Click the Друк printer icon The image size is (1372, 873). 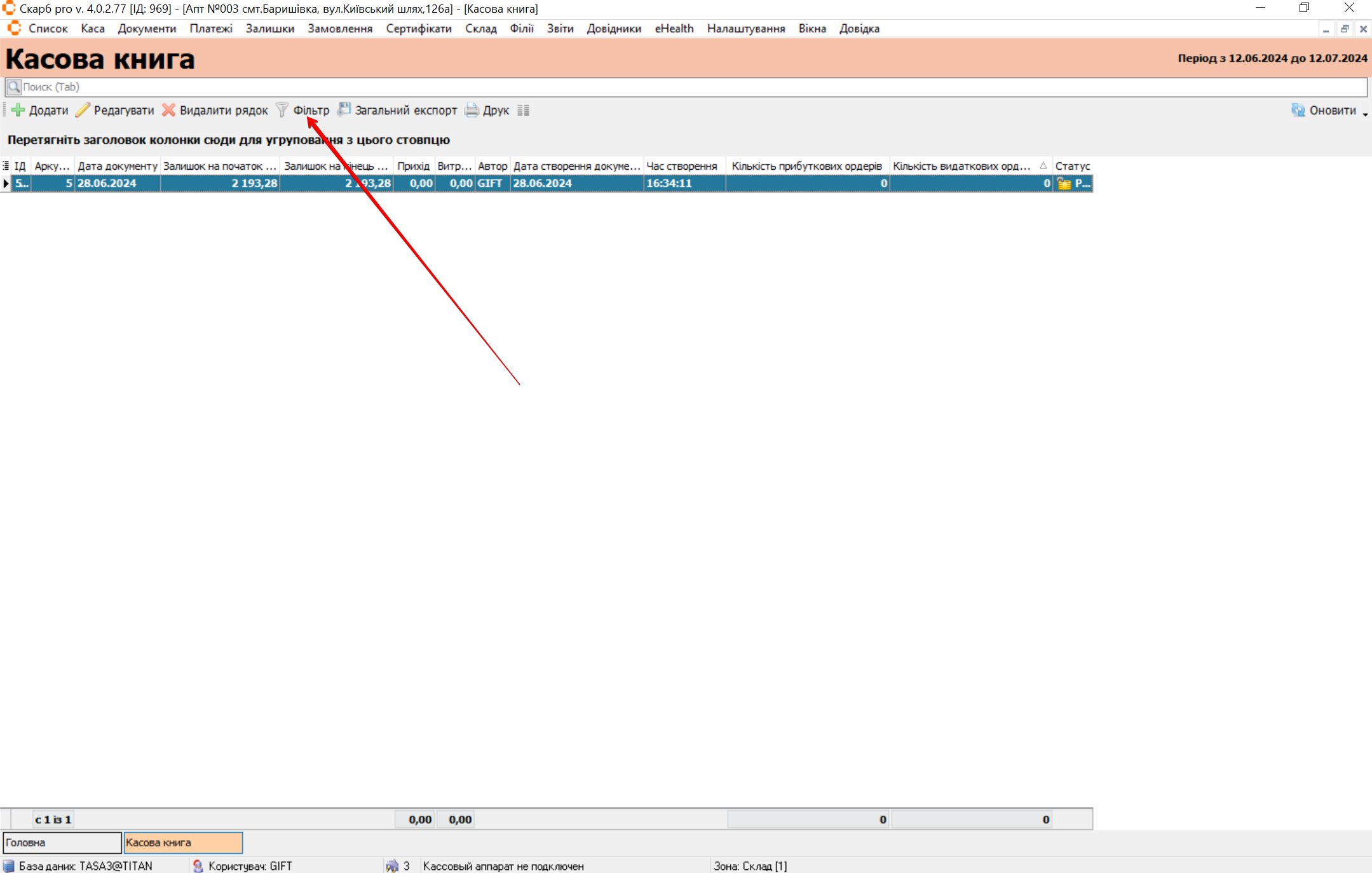[472, 110]
